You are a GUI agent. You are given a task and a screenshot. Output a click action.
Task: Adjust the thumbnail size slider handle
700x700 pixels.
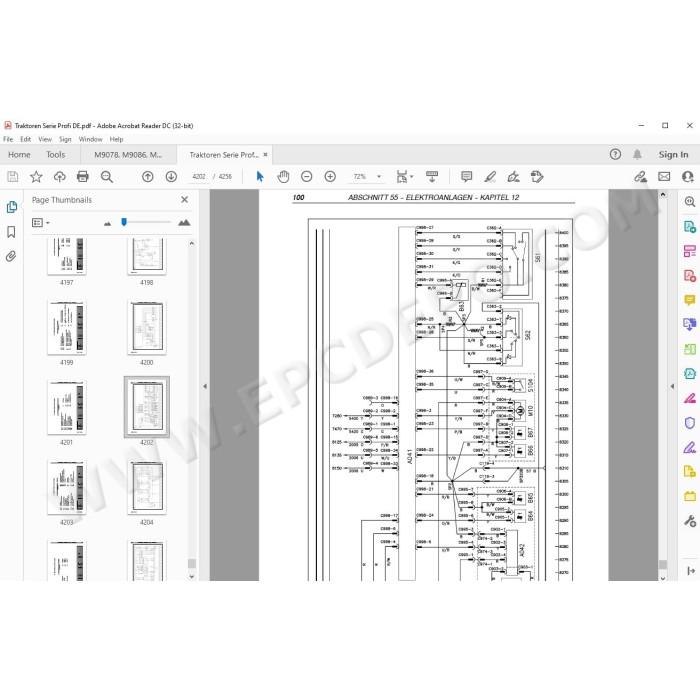124,222
